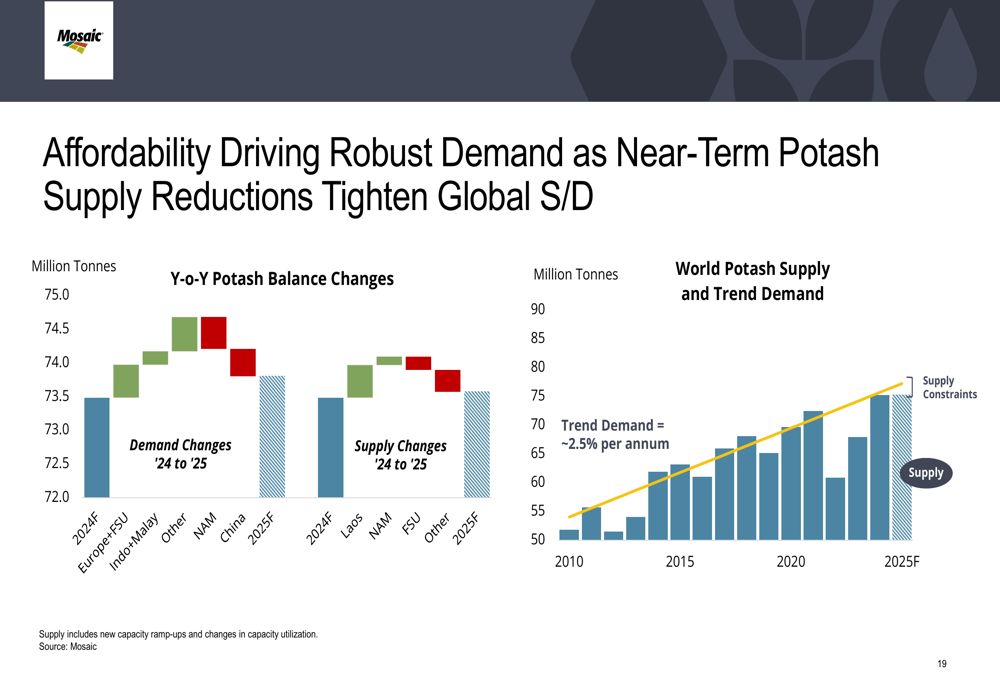Click the 'Million Tonnes' label above right chart
Screen dimensions: 1000x685
(576, 275)
